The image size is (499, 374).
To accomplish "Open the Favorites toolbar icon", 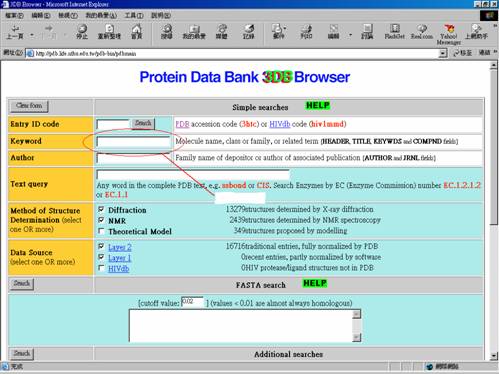I will coord(194,32).
